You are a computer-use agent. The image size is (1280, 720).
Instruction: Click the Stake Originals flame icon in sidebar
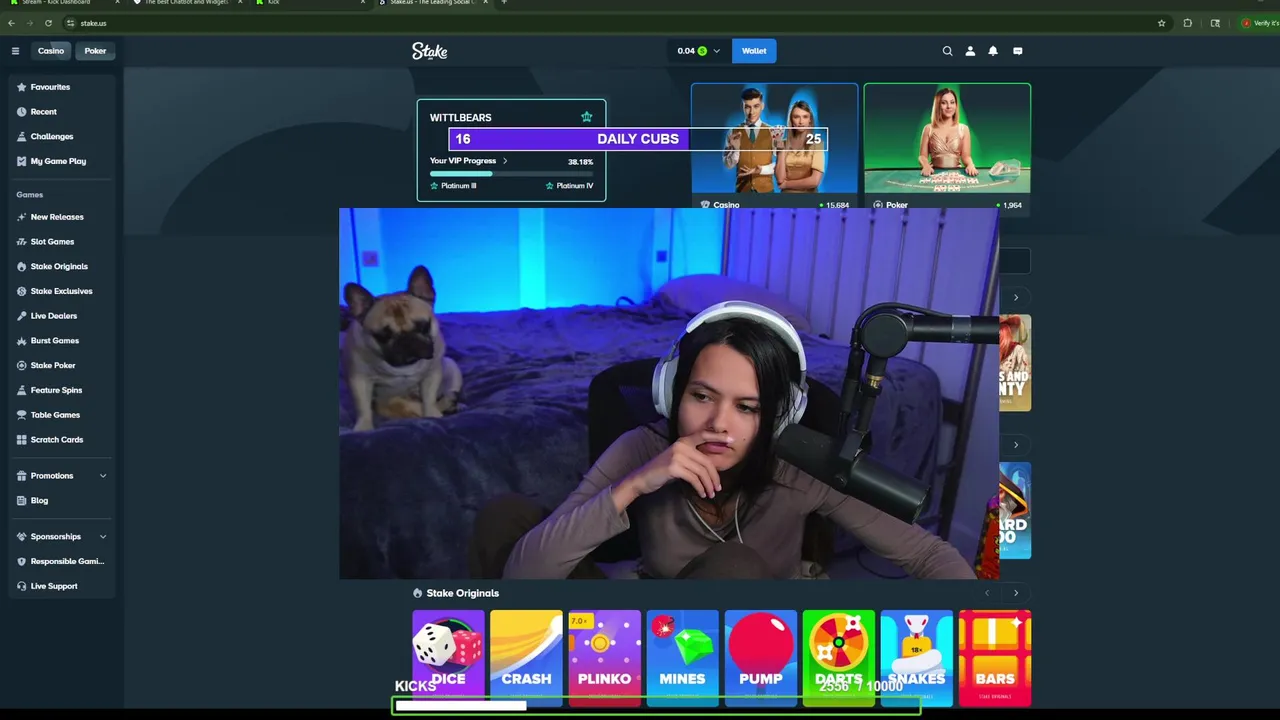click(x=22, y=266)
